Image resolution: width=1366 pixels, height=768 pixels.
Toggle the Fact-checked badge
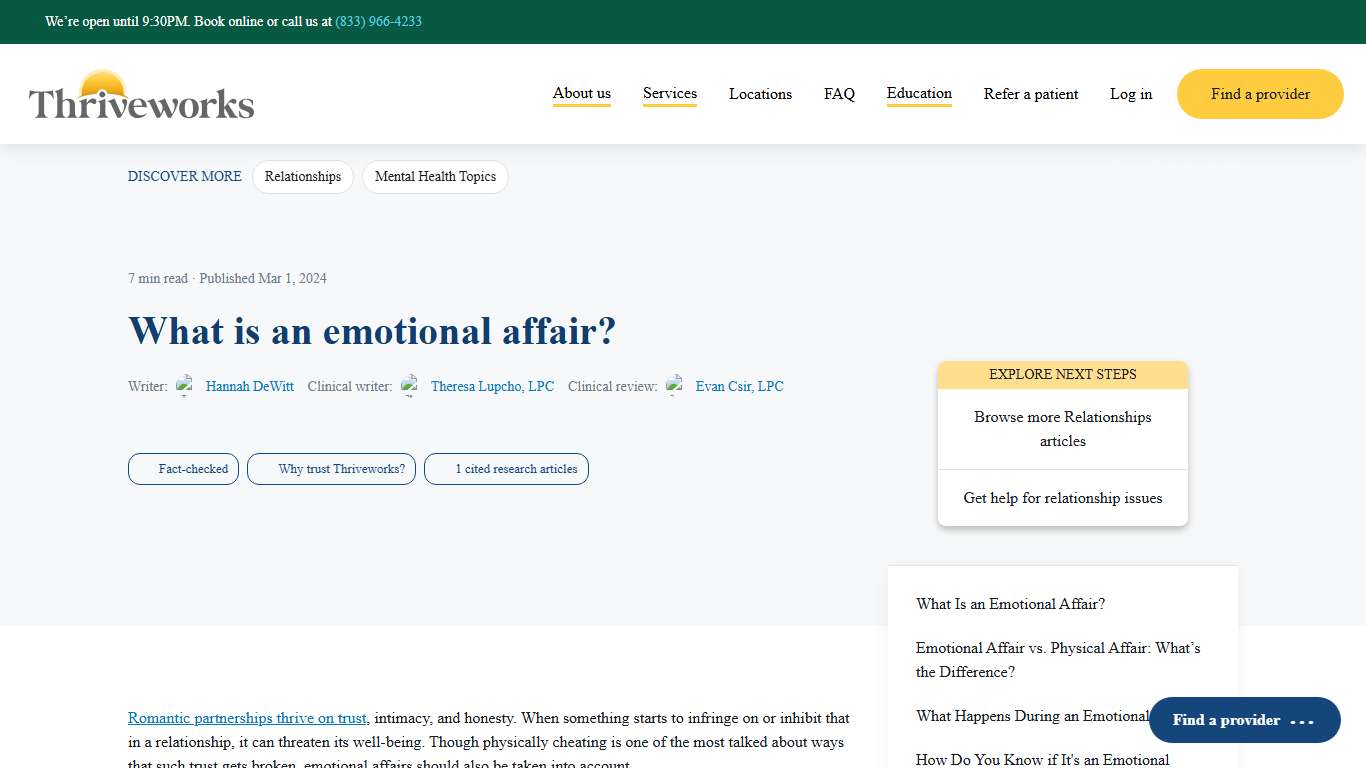point(183,468)
